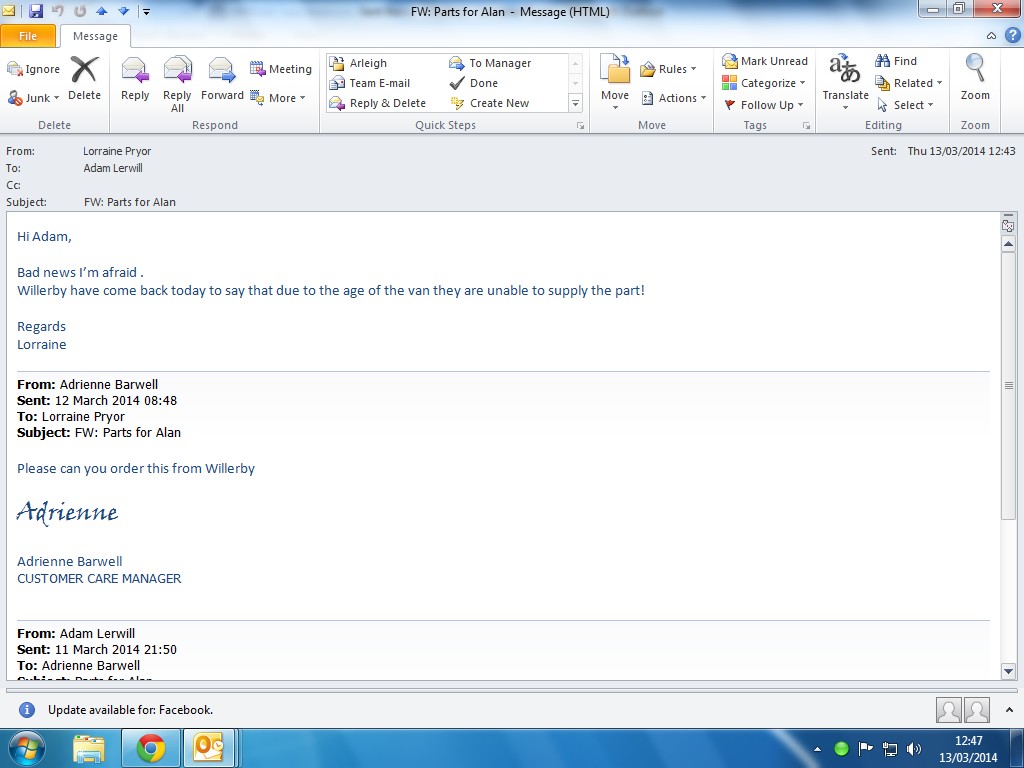Open the Junk dropdown
This screenshot has height=768, width=1024.
pyautogui.click(x=34, y=98)
